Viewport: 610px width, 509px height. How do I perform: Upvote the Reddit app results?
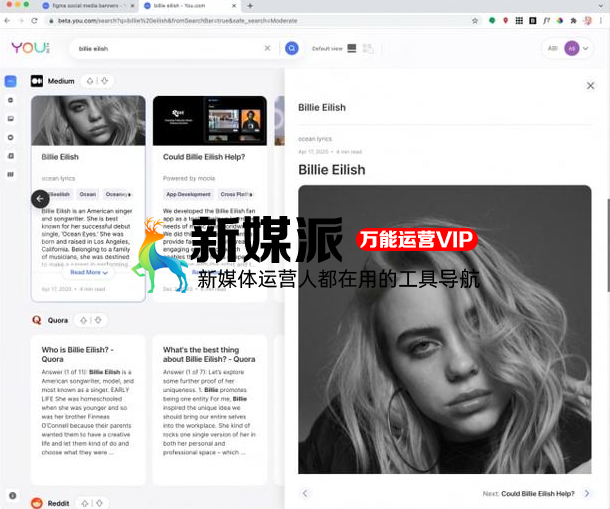coord(85,503)
